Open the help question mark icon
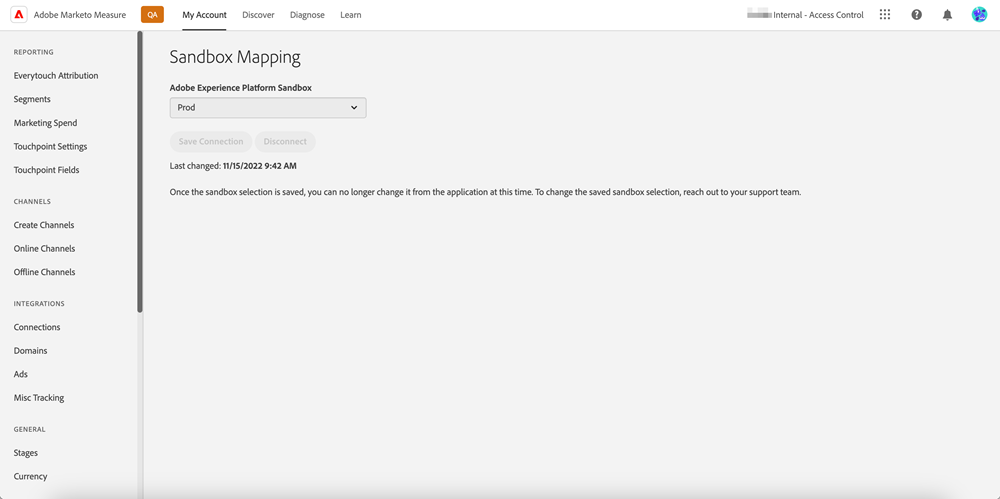The height and width of the screenshot is (499, 1000). pyautogui.click(x=916, y=15)
